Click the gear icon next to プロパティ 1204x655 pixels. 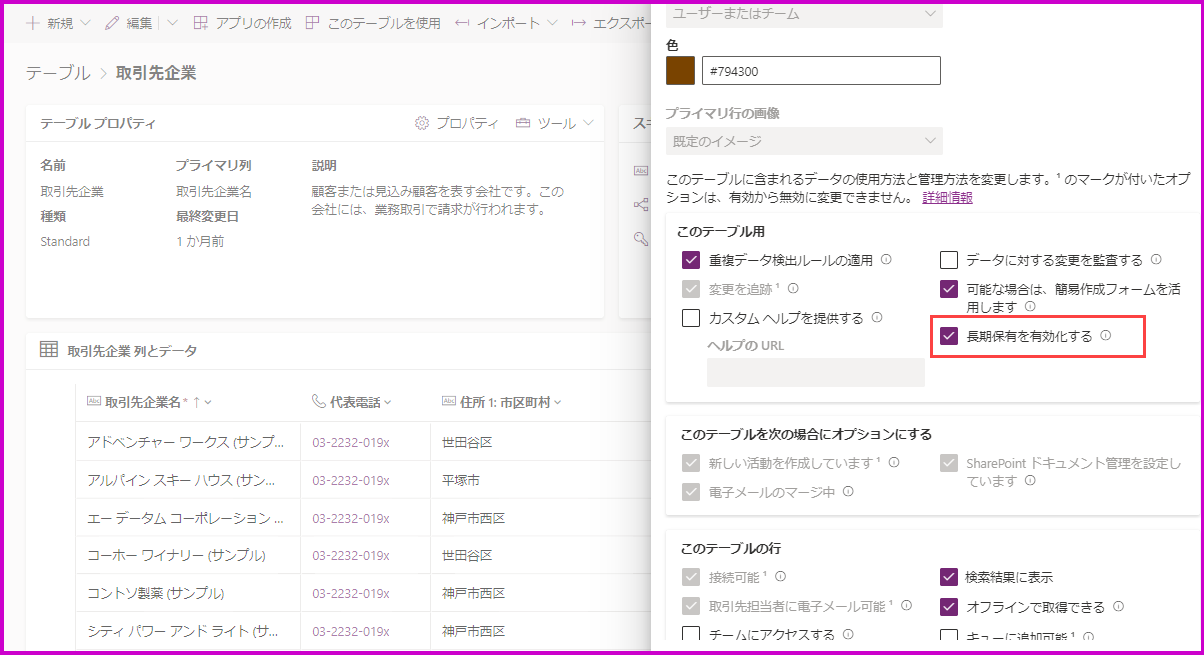click(x=422, y=123)
